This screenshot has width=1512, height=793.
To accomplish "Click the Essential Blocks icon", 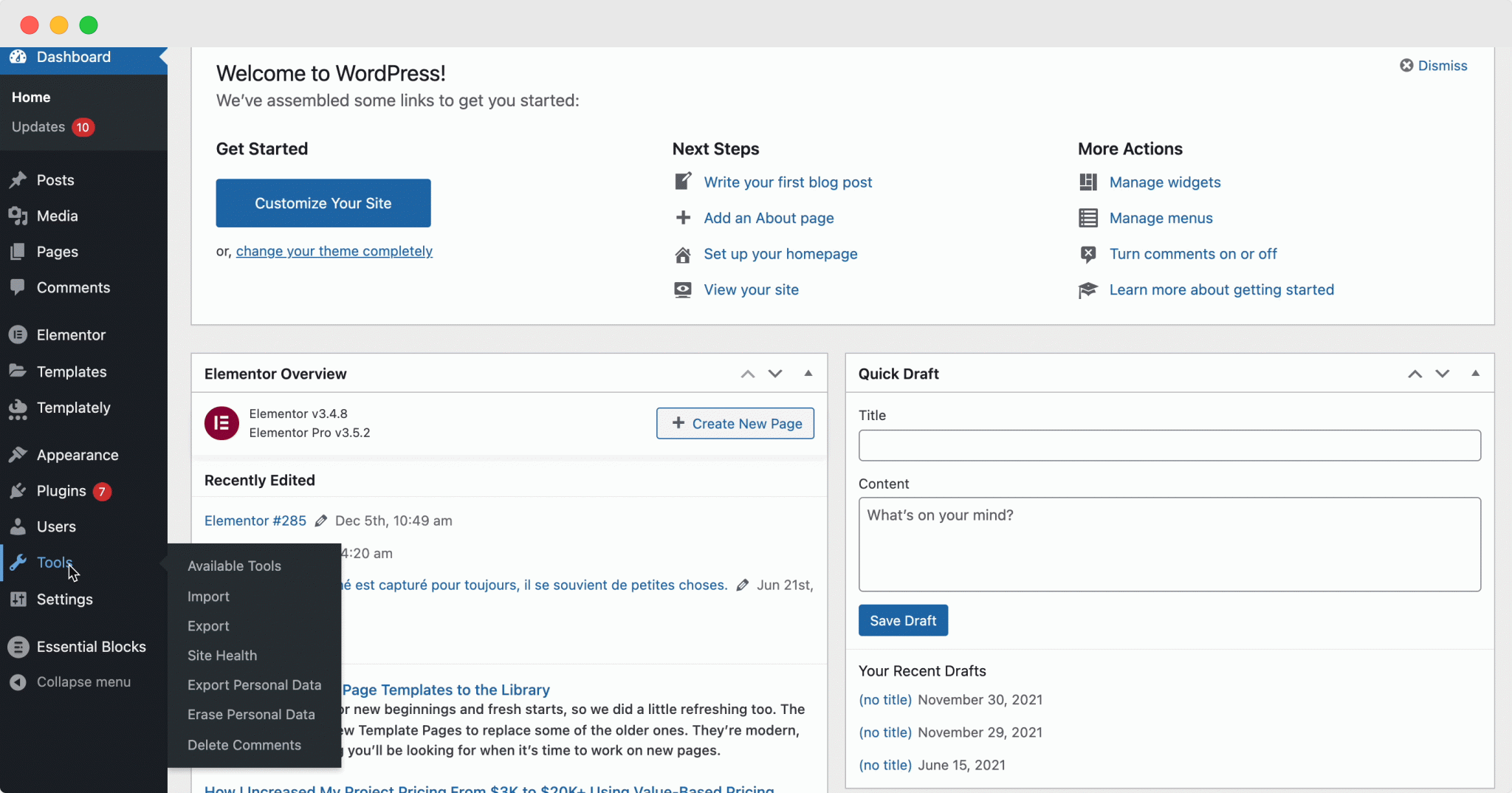I will click(x=18, y=647).
